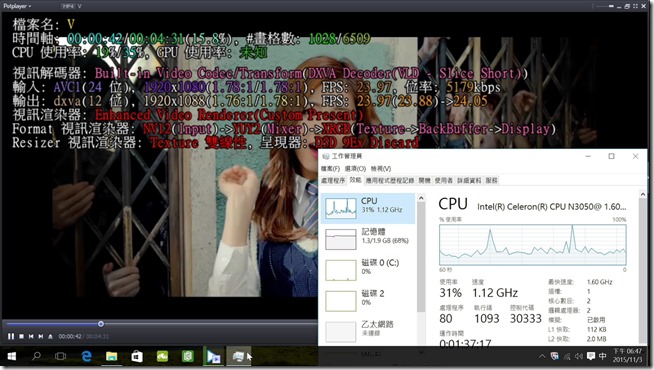The height and width of the screenshot is (370, 654).
Task: Switch to 使用者 tab
Action: tap(443, 180)
